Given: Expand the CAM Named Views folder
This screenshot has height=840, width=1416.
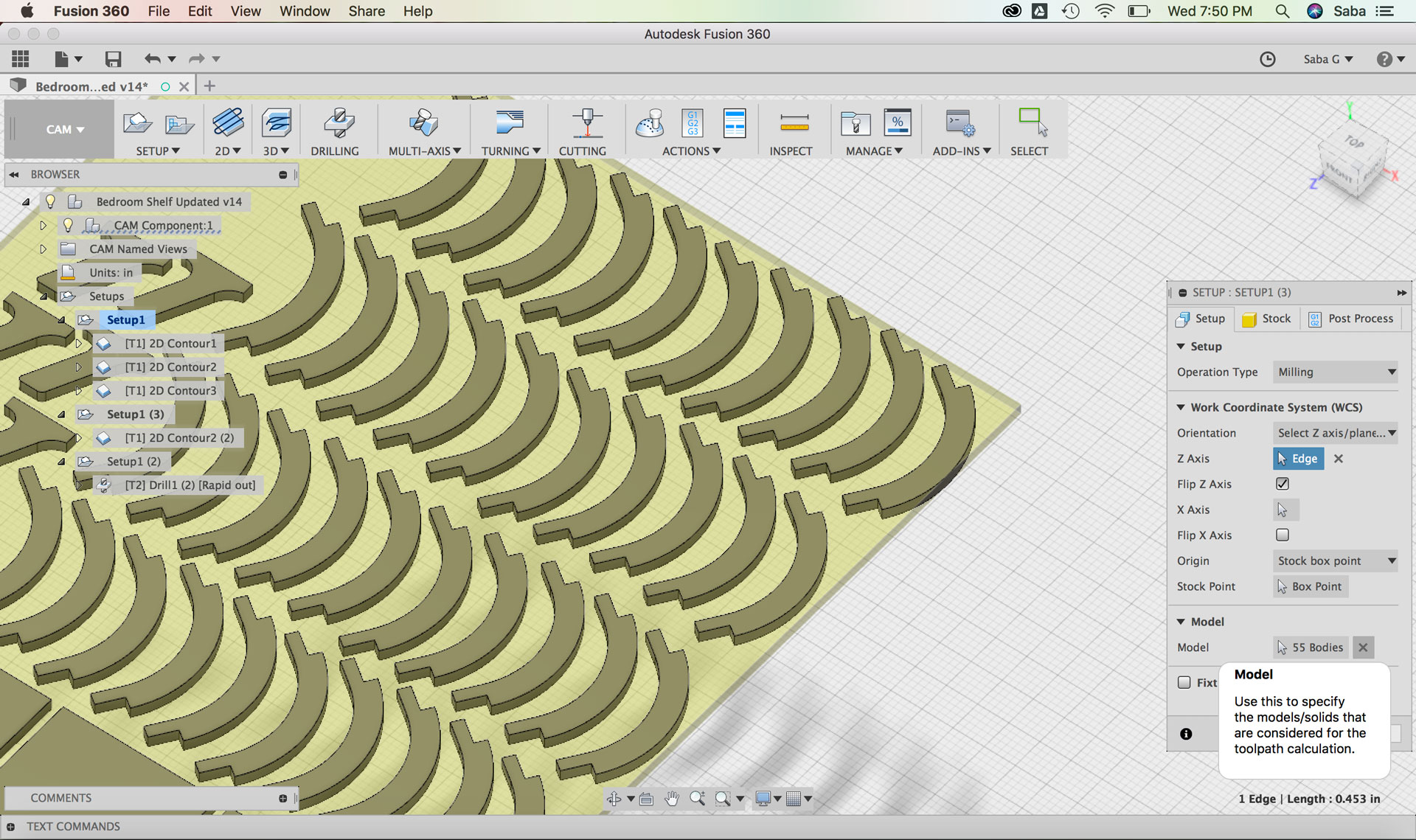Looking at the screenshot, I should [43, 249].
